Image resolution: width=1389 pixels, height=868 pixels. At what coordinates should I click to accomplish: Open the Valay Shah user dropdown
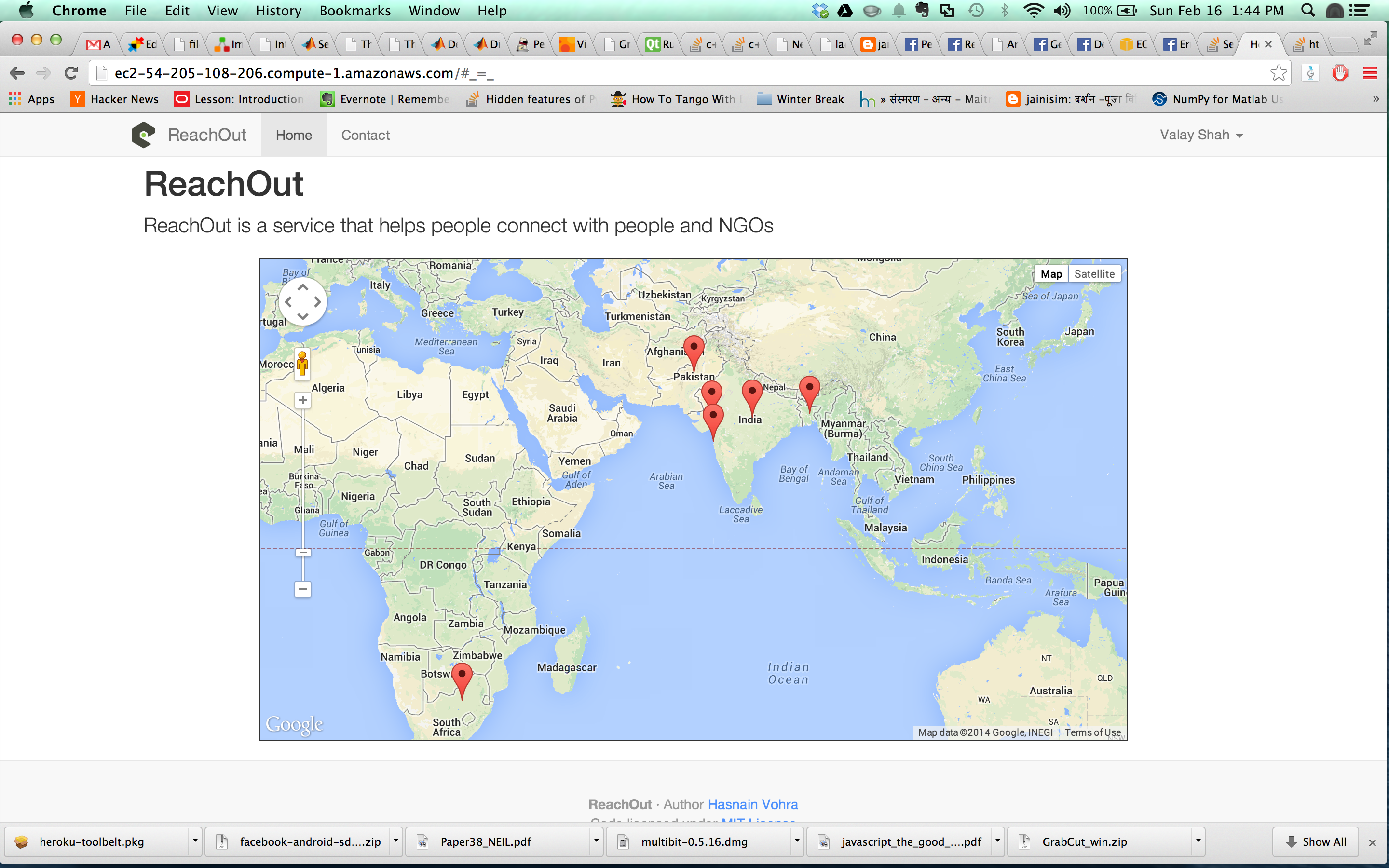pyautogui.click(x=1201, y=135)
